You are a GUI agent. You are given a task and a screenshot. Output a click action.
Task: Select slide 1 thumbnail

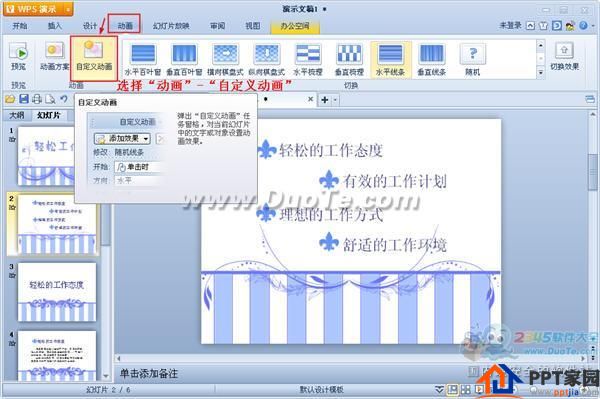pos(46,156)
